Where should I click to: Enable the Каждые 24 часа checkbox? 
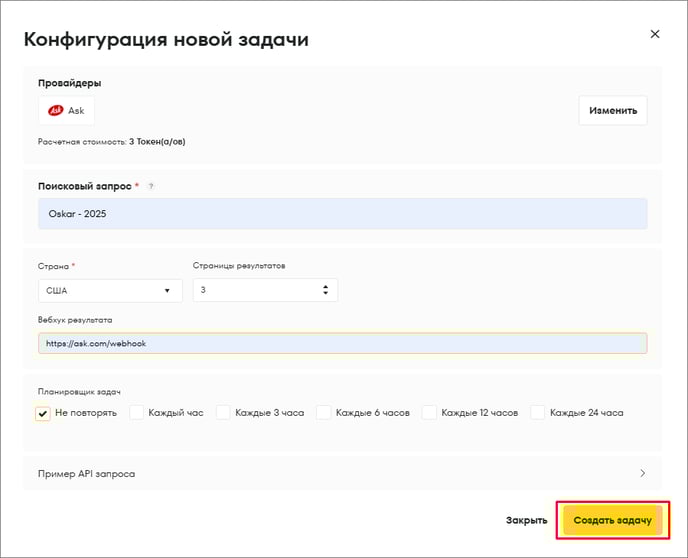click(x=538, y=412)
